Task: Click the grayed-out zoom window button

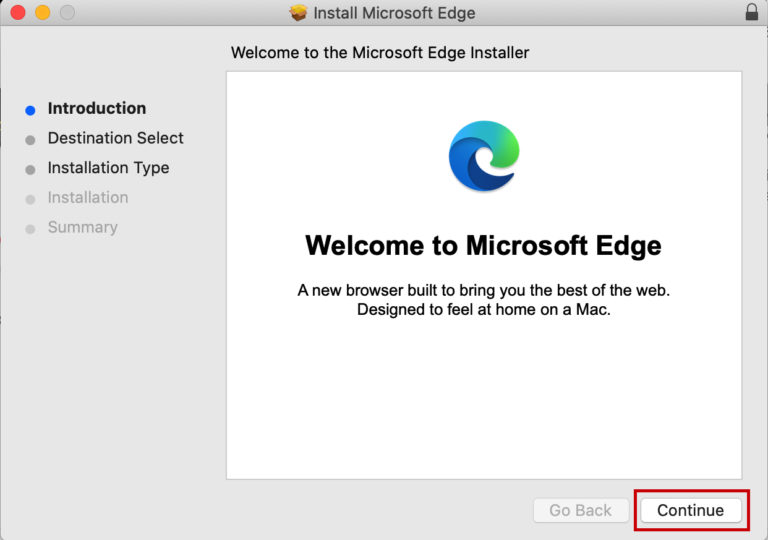Action: 67,12
